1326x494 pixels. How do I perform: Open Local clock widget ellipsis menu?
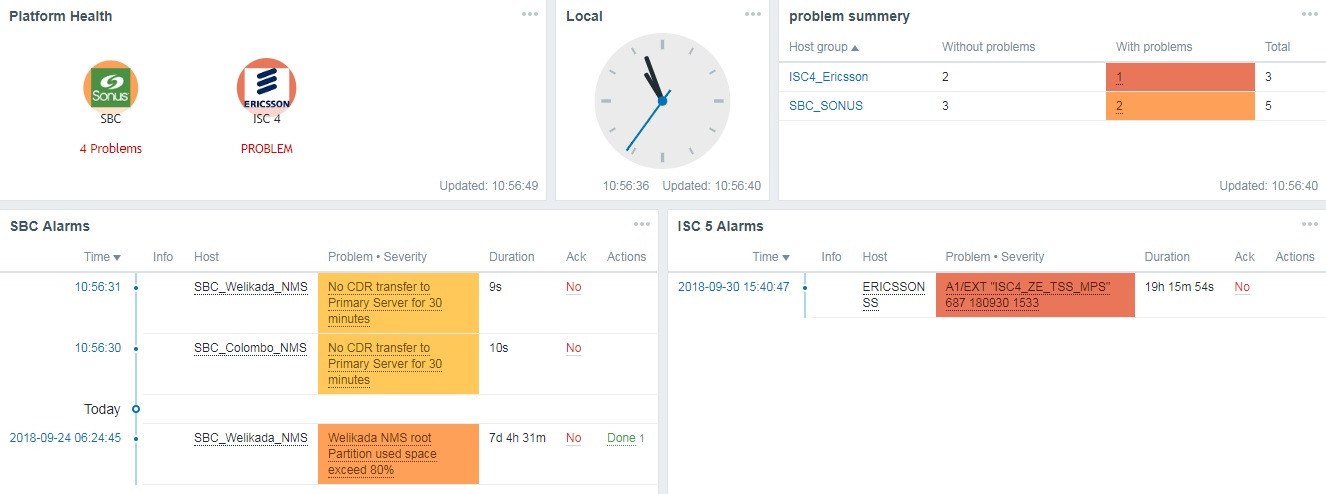(x=753, y=14)
